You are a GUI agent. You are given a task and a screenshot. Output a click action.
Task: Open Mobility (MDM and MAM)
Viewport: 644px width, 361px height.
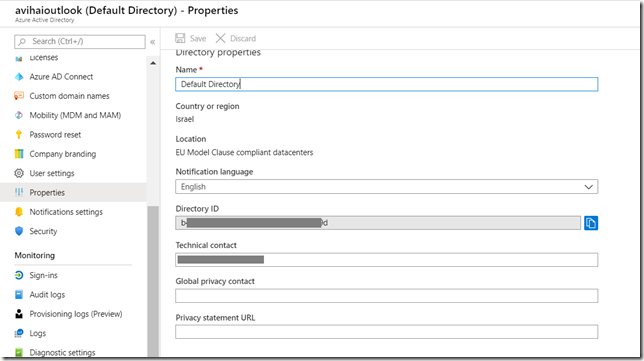pos(75,115)
